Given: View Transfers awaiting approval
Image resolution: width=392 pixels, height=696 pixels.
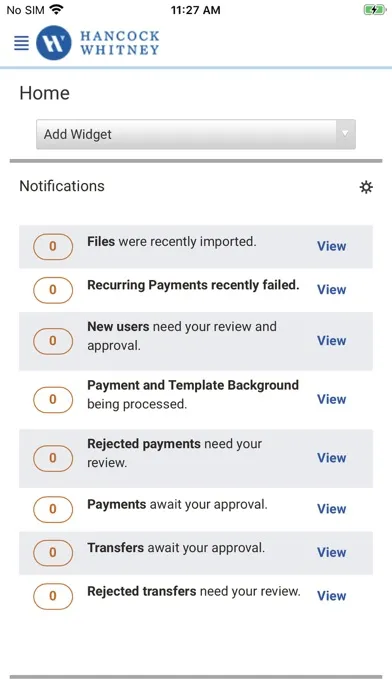Looking at the screenshot, I should (x=331, y=552).
